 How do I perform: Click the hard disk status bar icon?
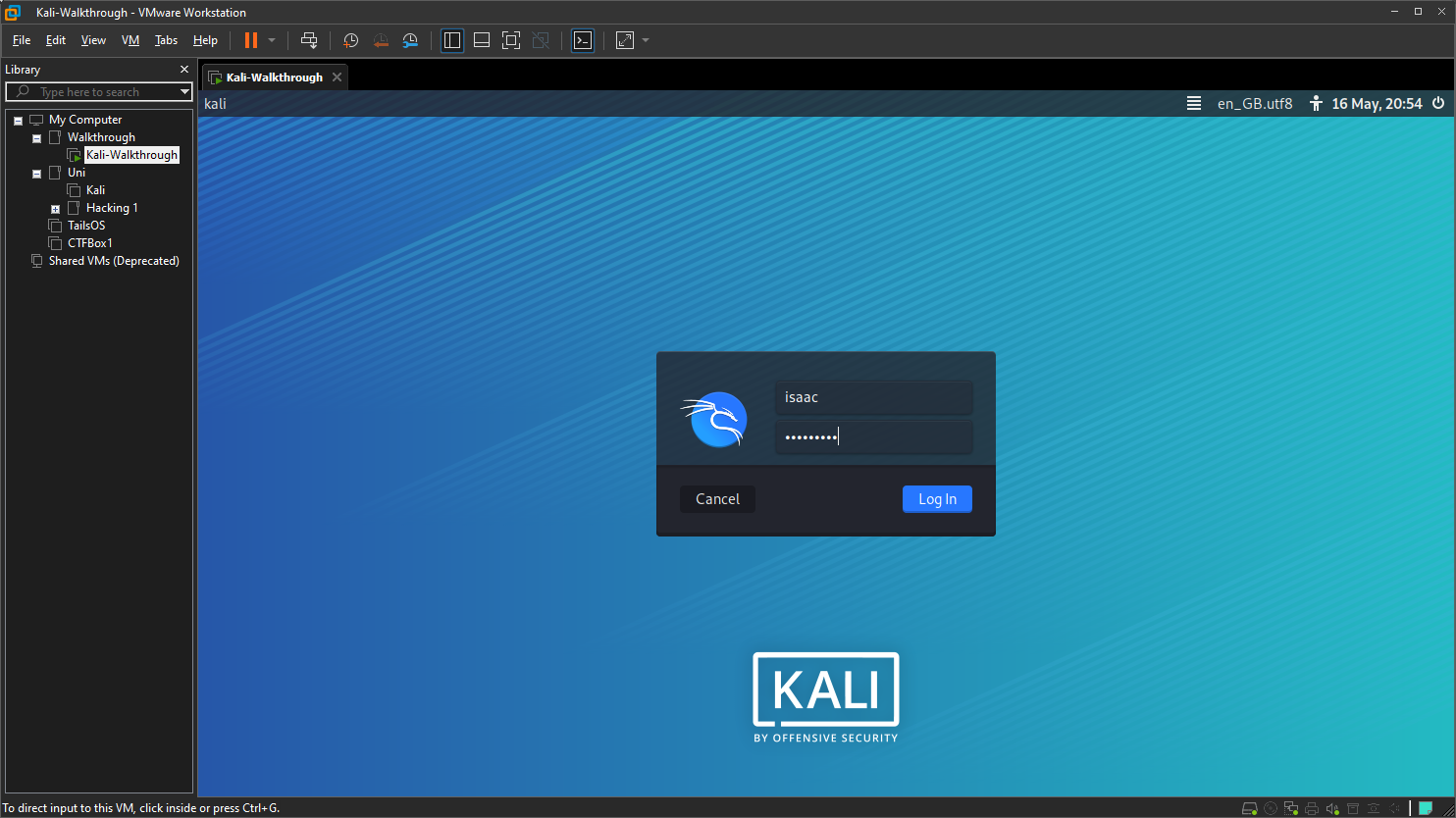coord(1250,808)
